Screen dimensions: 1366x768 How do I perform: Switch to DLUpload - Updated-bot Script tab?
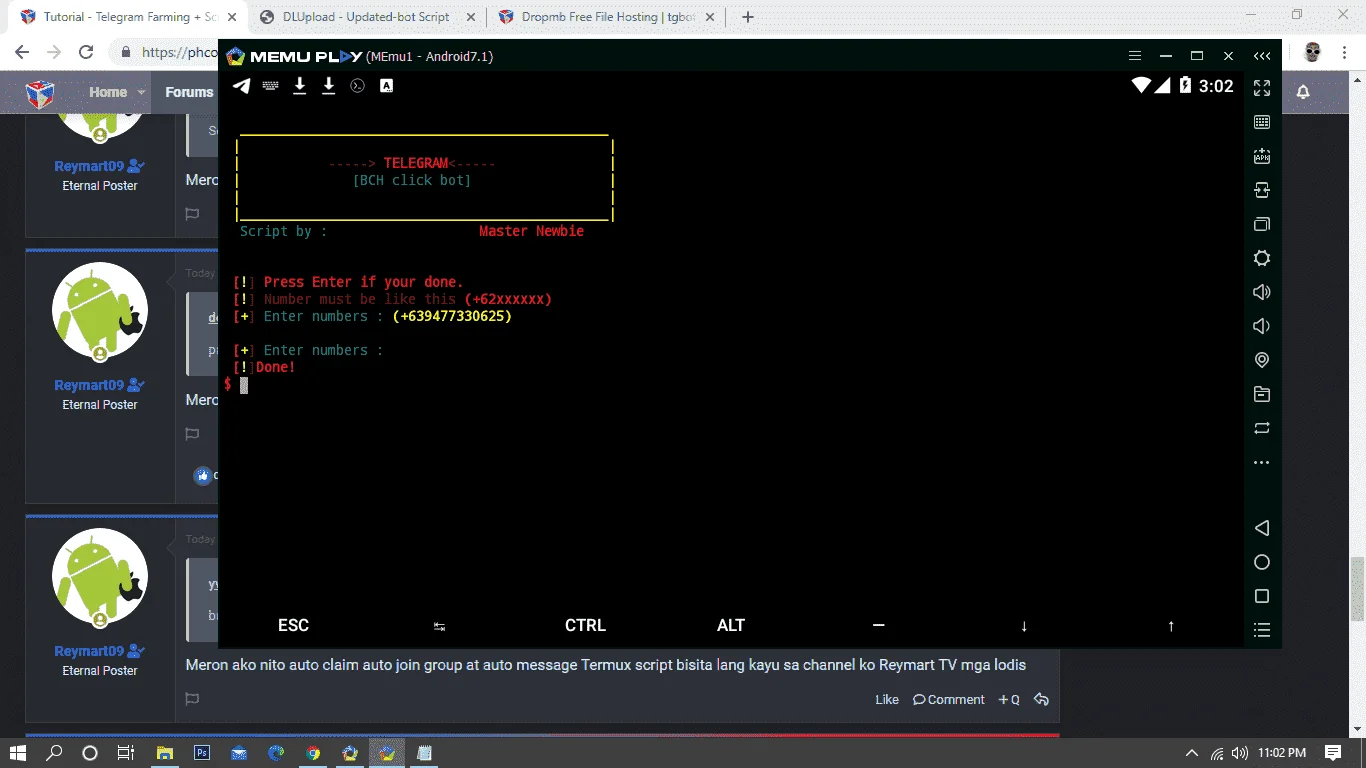(x=365, y=17)
